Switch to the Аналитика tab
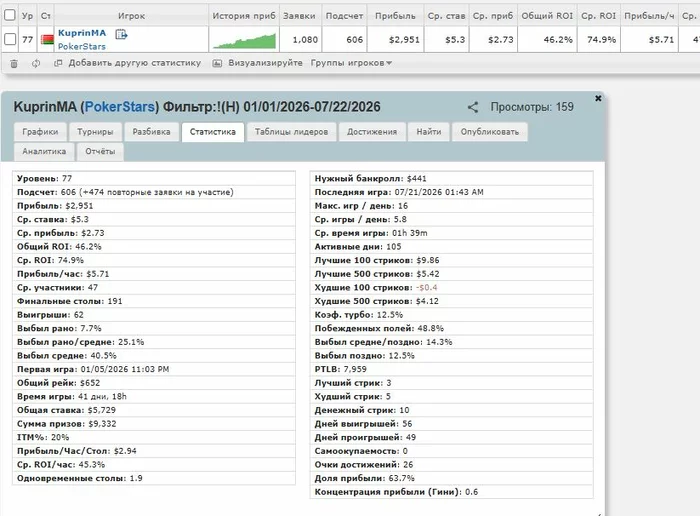The image size is (700, 516). click(44, 152)
